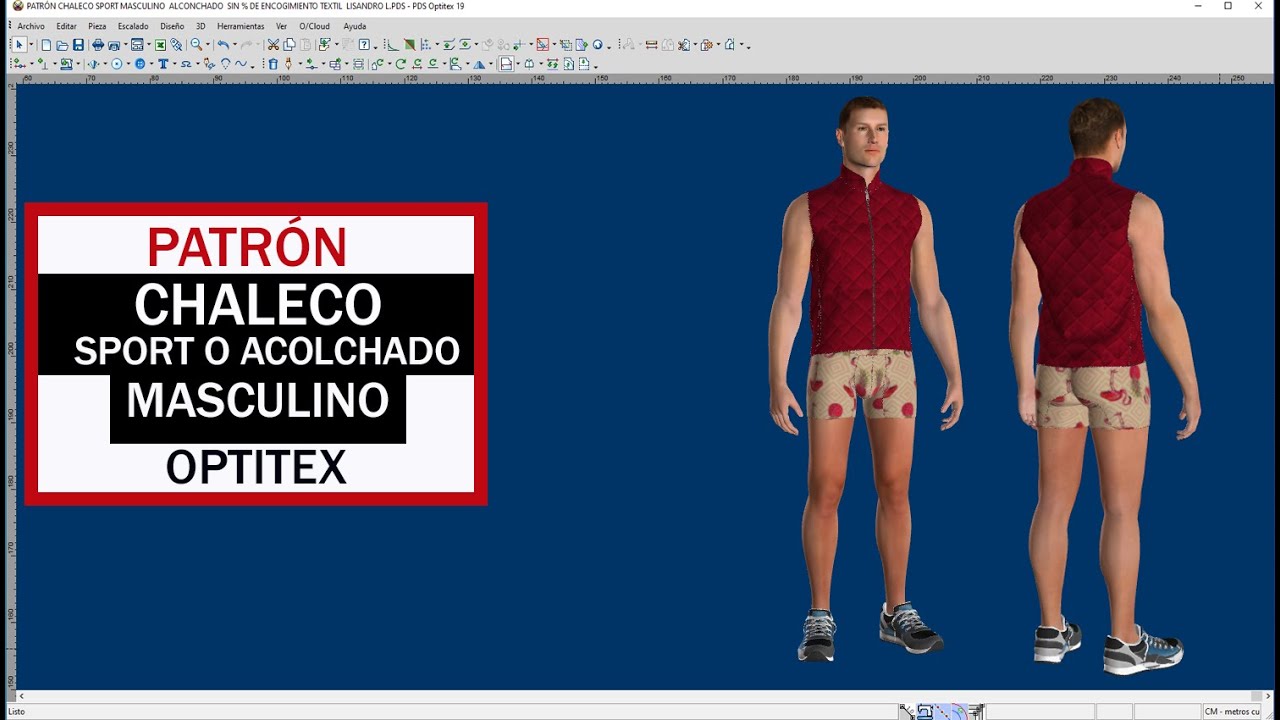
Task: Maximize the PDS Optitex window
Action: click(1228, 6)
